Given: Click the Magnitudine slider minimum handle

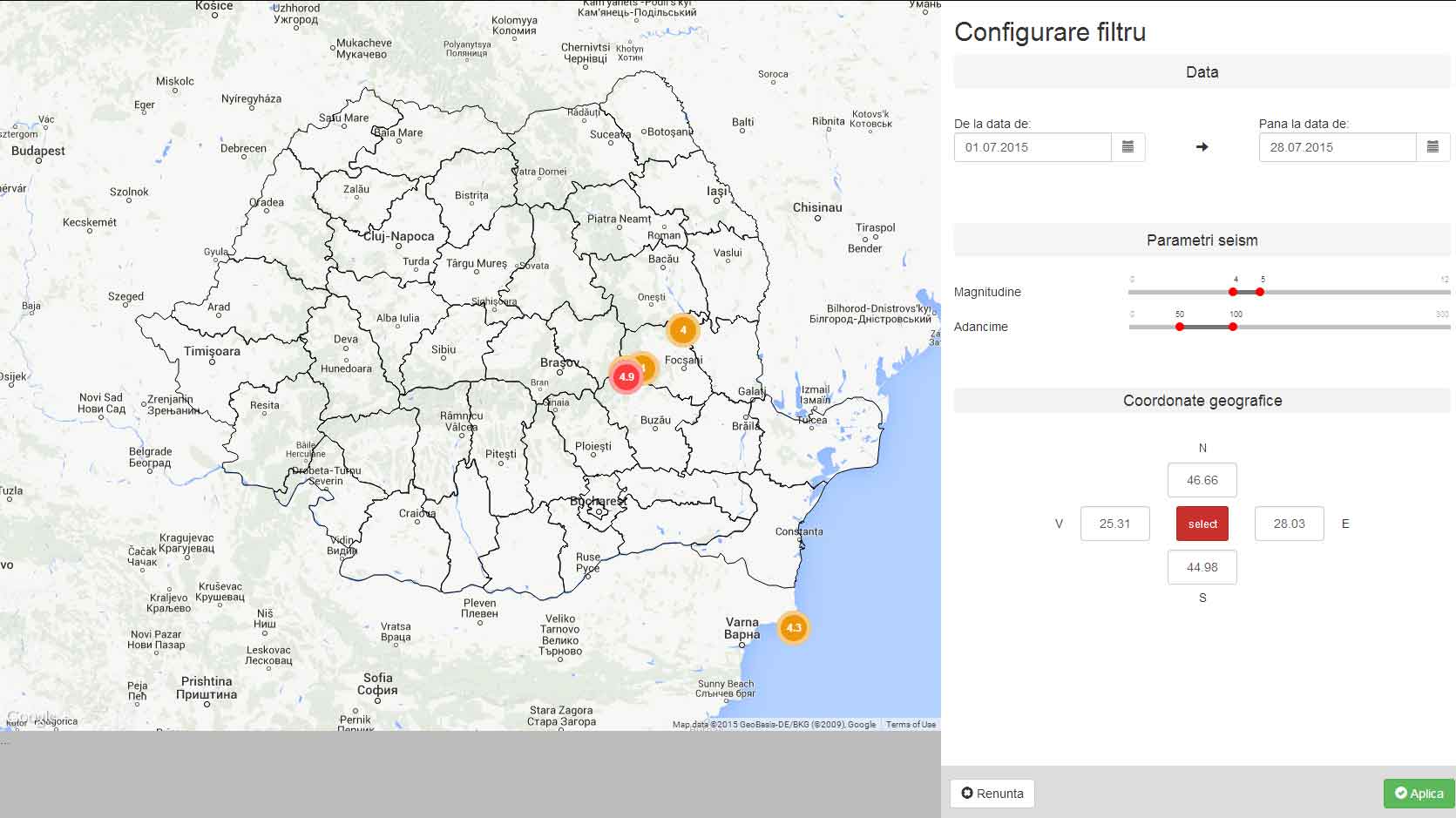Looking at the screenshot, I should coord(1233,292).
